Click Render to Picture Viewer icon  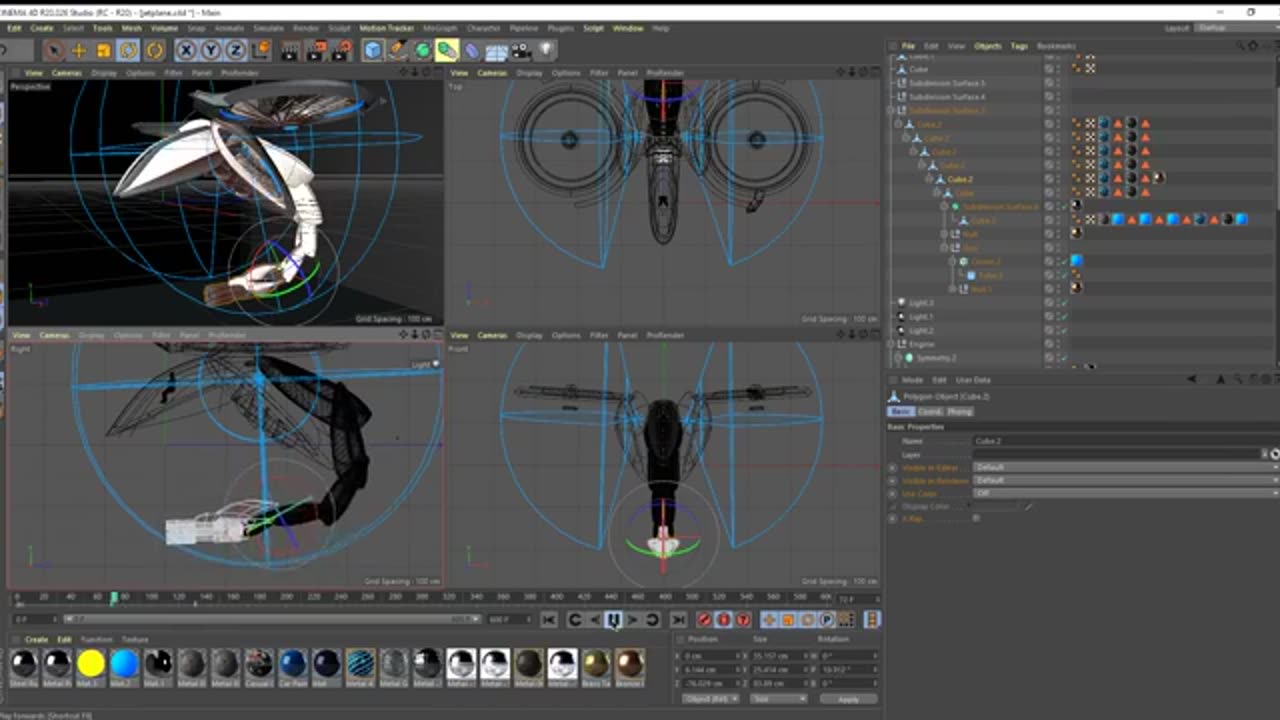point(316,50)
